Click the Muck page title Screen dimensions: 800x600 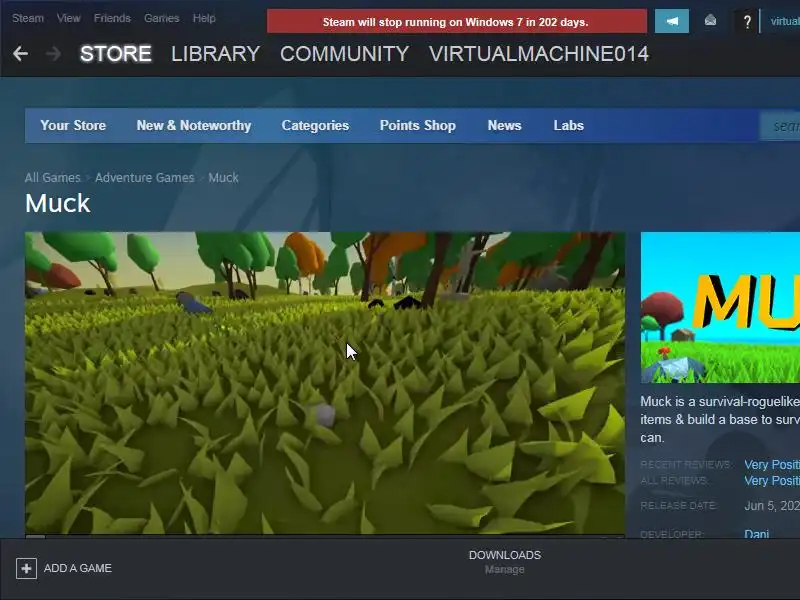click(58, 203)
